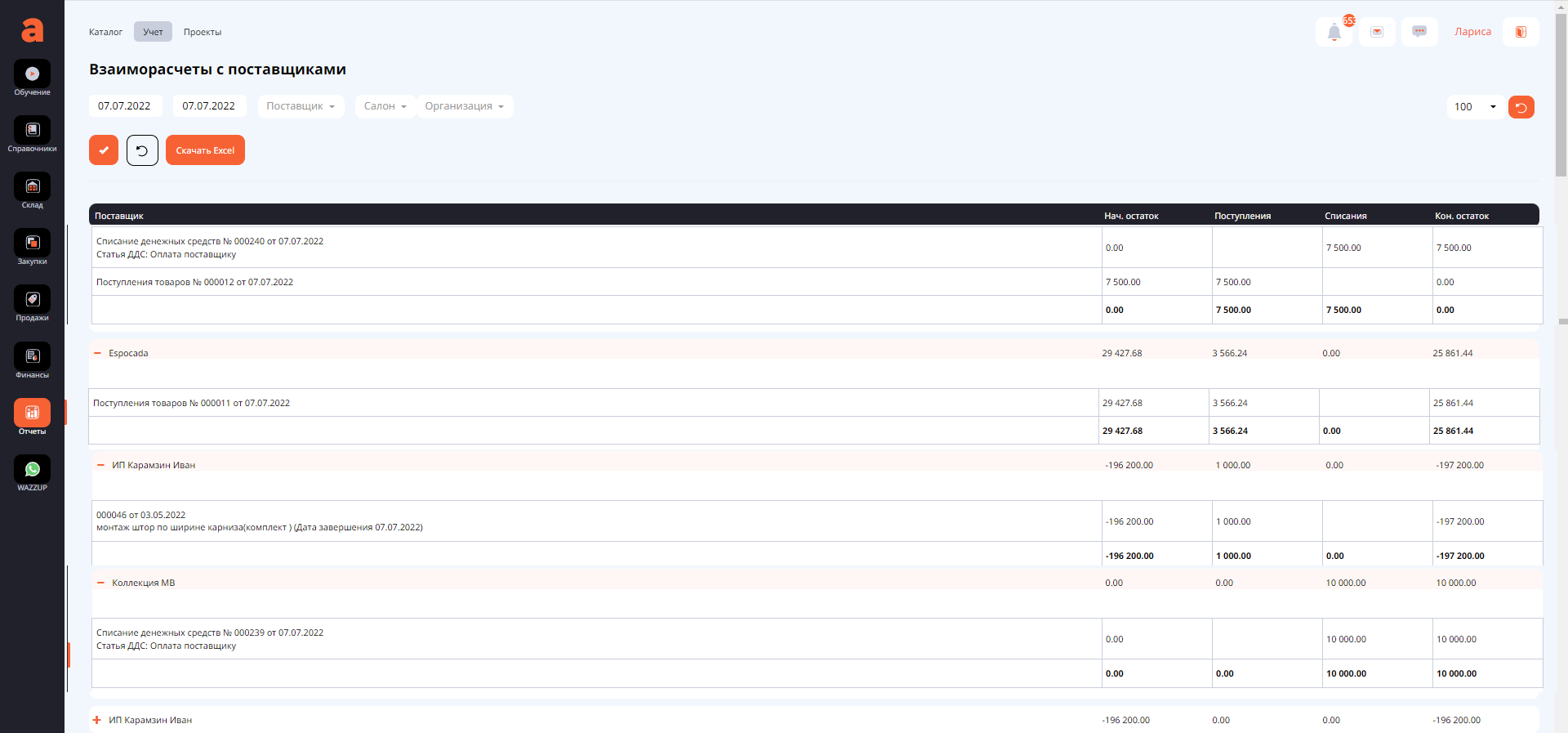Change the rows-per-page value of 100
The width and height of the screenshot is (1568, 733).
pos(1475,107)
